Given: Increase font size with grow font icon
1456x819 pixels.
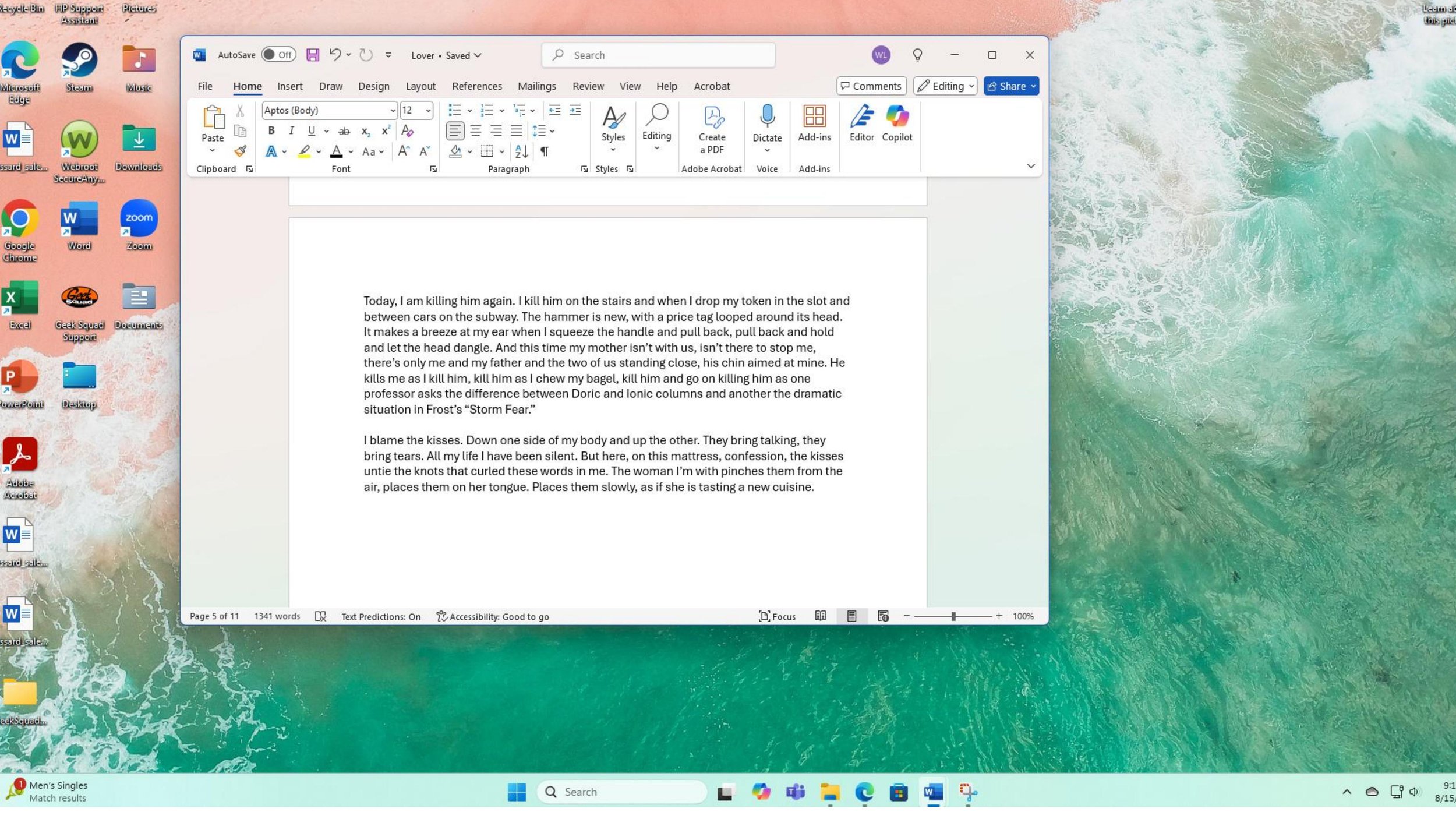Looking at the screenshot, I should pos(404,151).
